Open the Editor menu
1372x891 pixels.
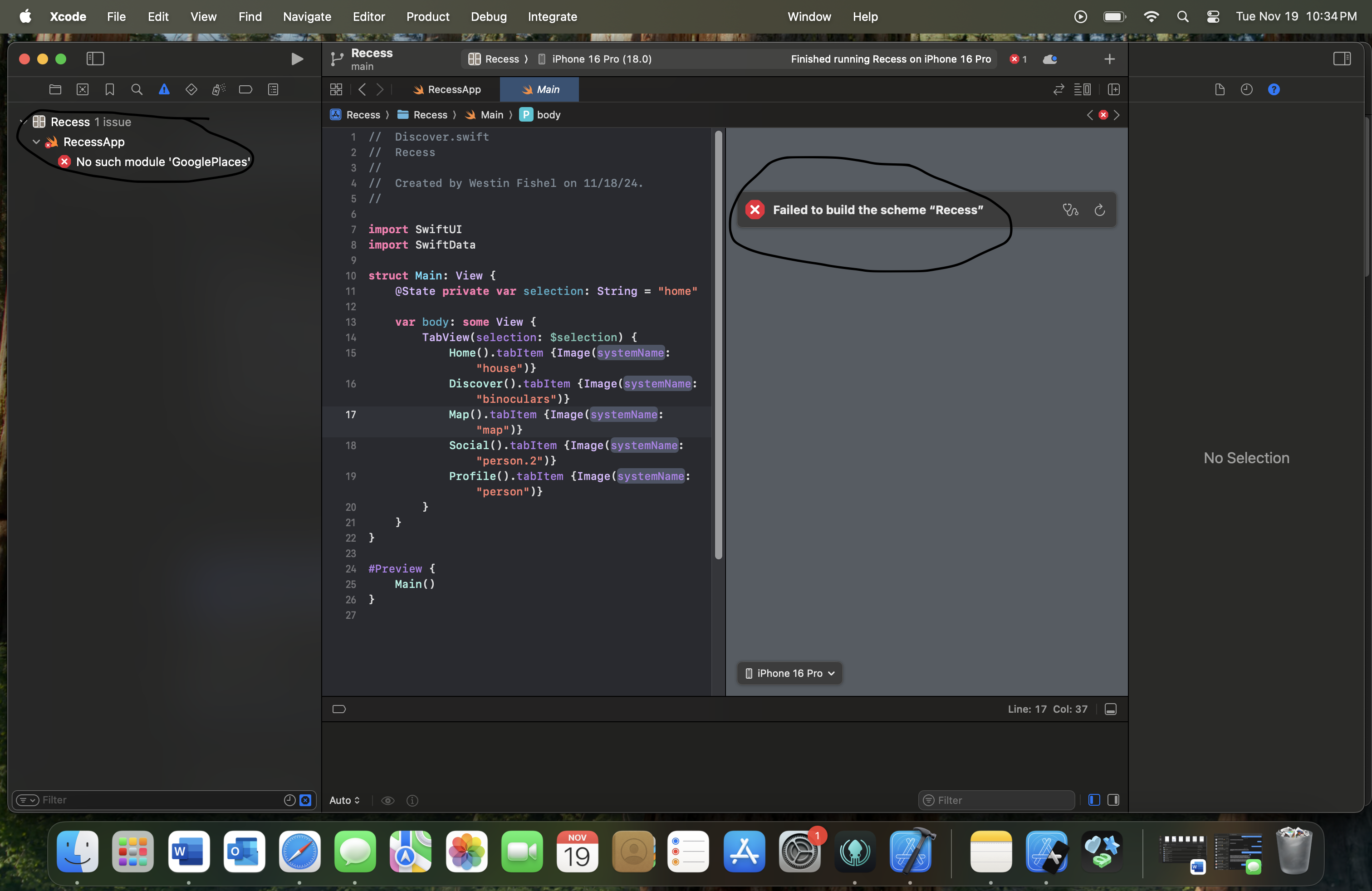[368, 16]
